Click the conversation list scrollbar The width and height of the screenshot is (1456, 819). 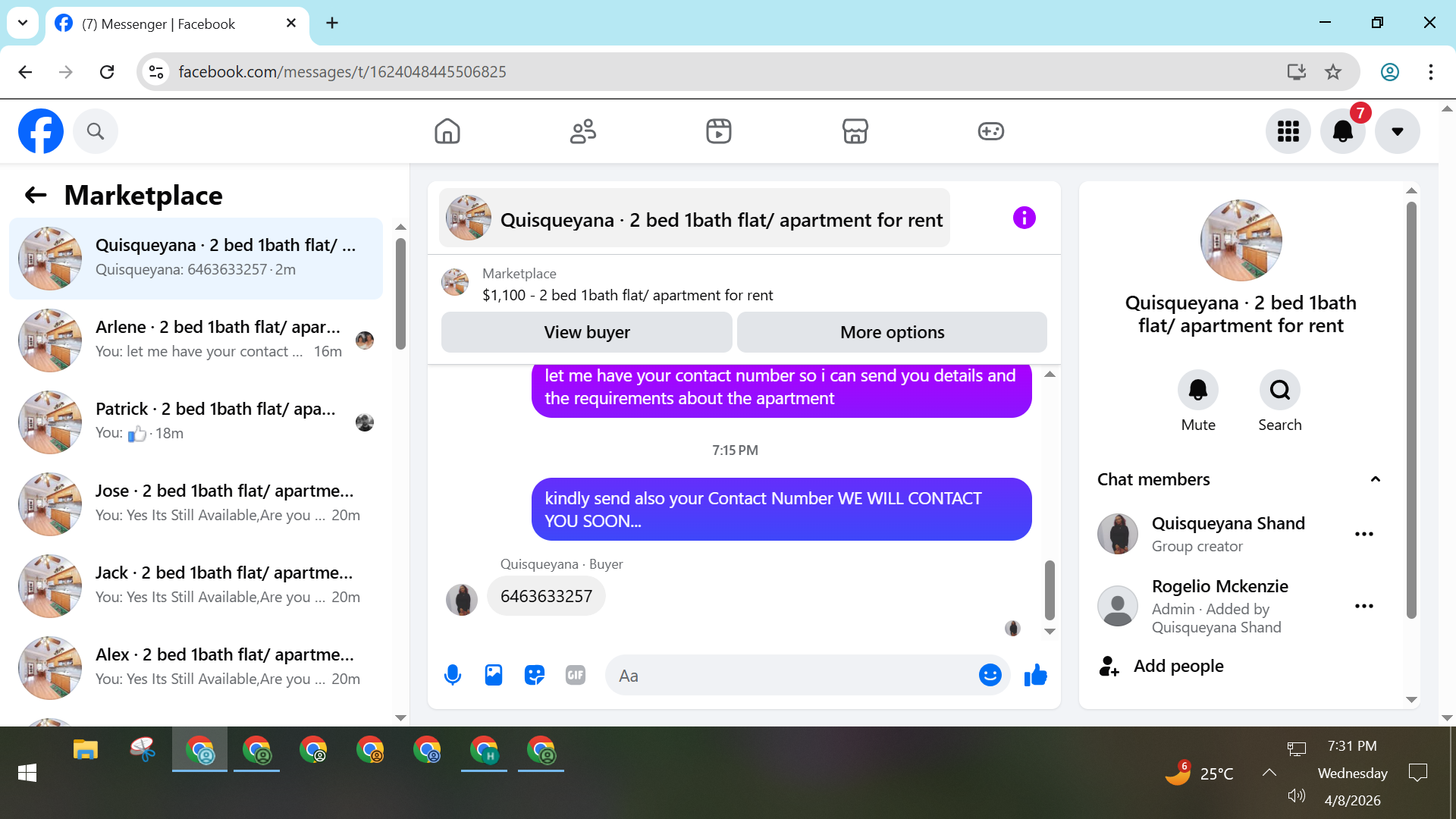pyautogui.click(x=400, y=293)
